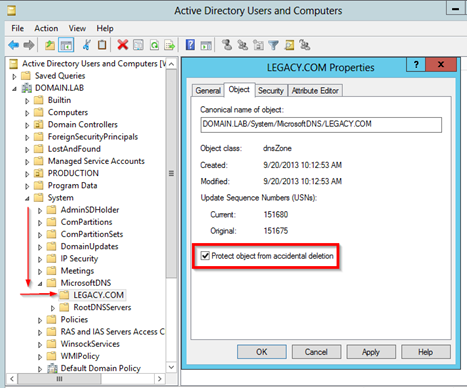Click the red X Delete icon
Image resolution: width=467 pixels, height=388 pixels.
tap(123, 45)
